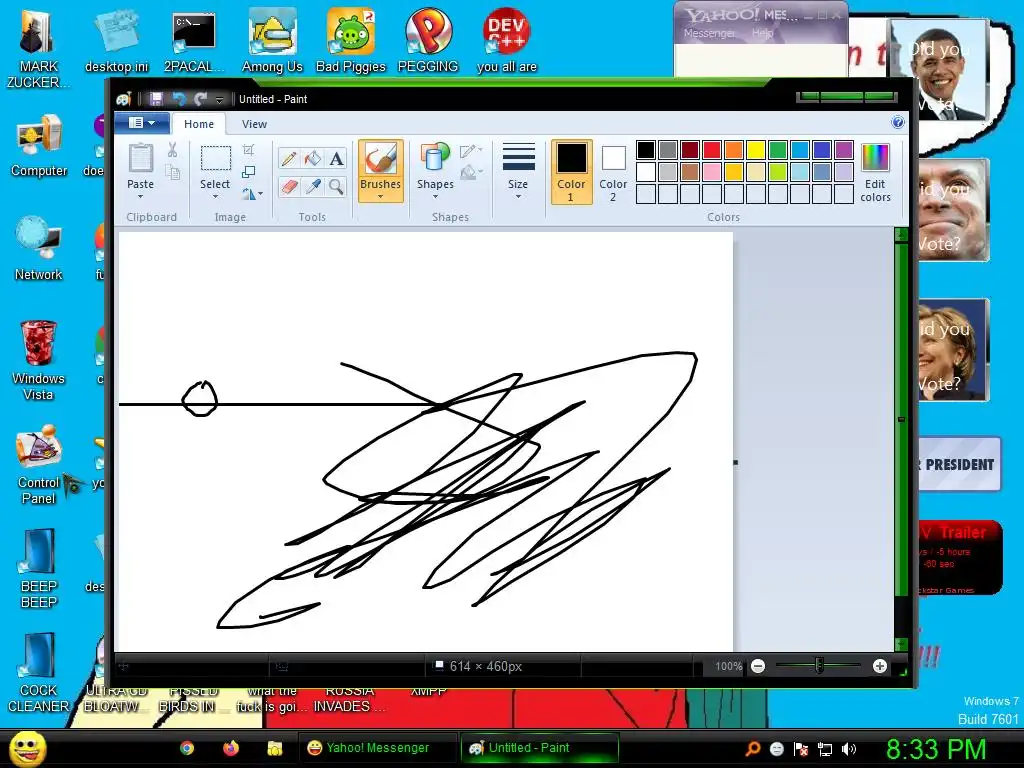This screenshot has height=768, width=1024.
Task: Click the Cut scissors icon
Action: (172, 150)
